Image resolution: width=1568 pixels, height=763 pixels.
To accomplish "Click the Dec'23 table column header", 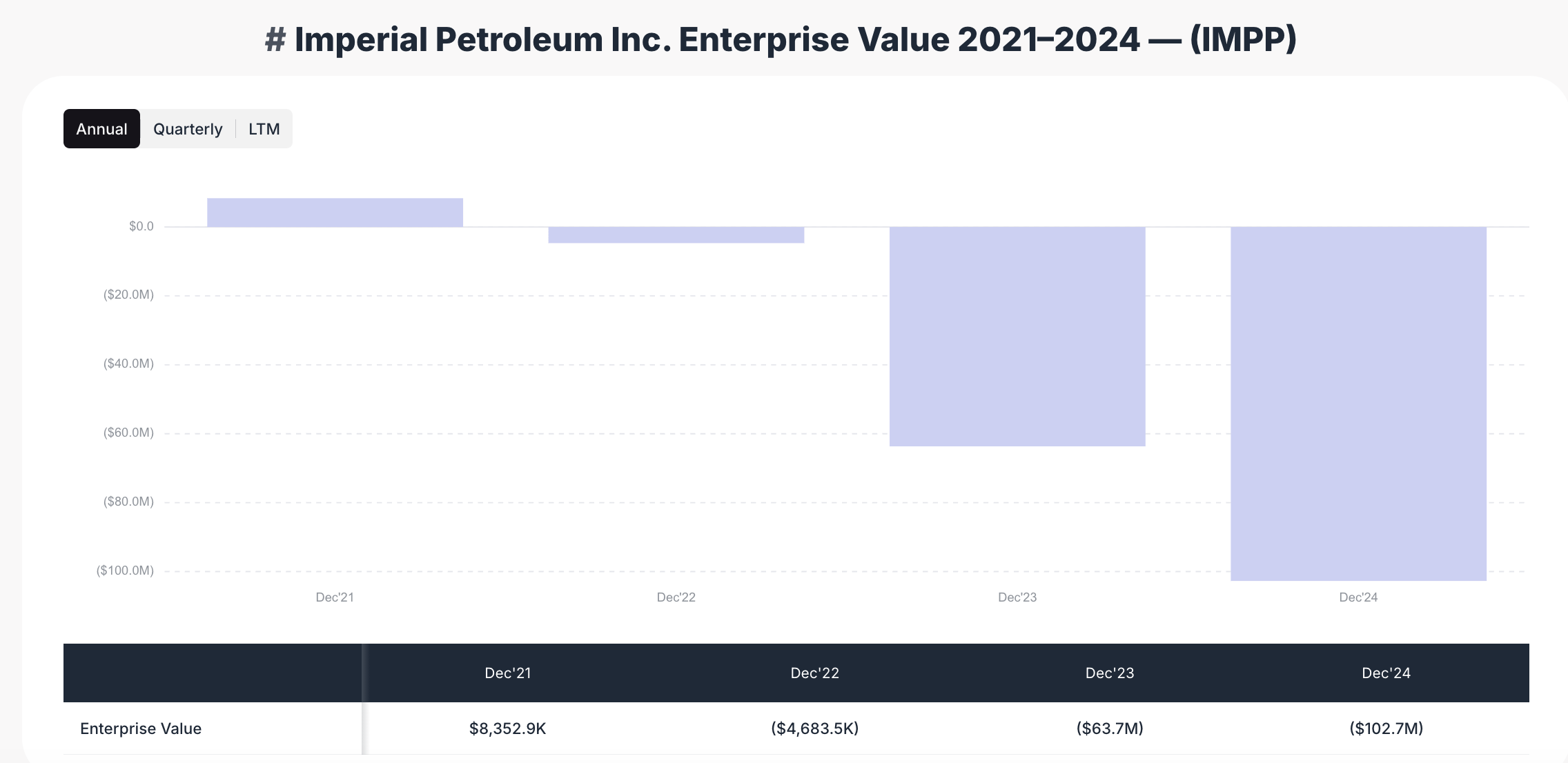I will 1110,673.
